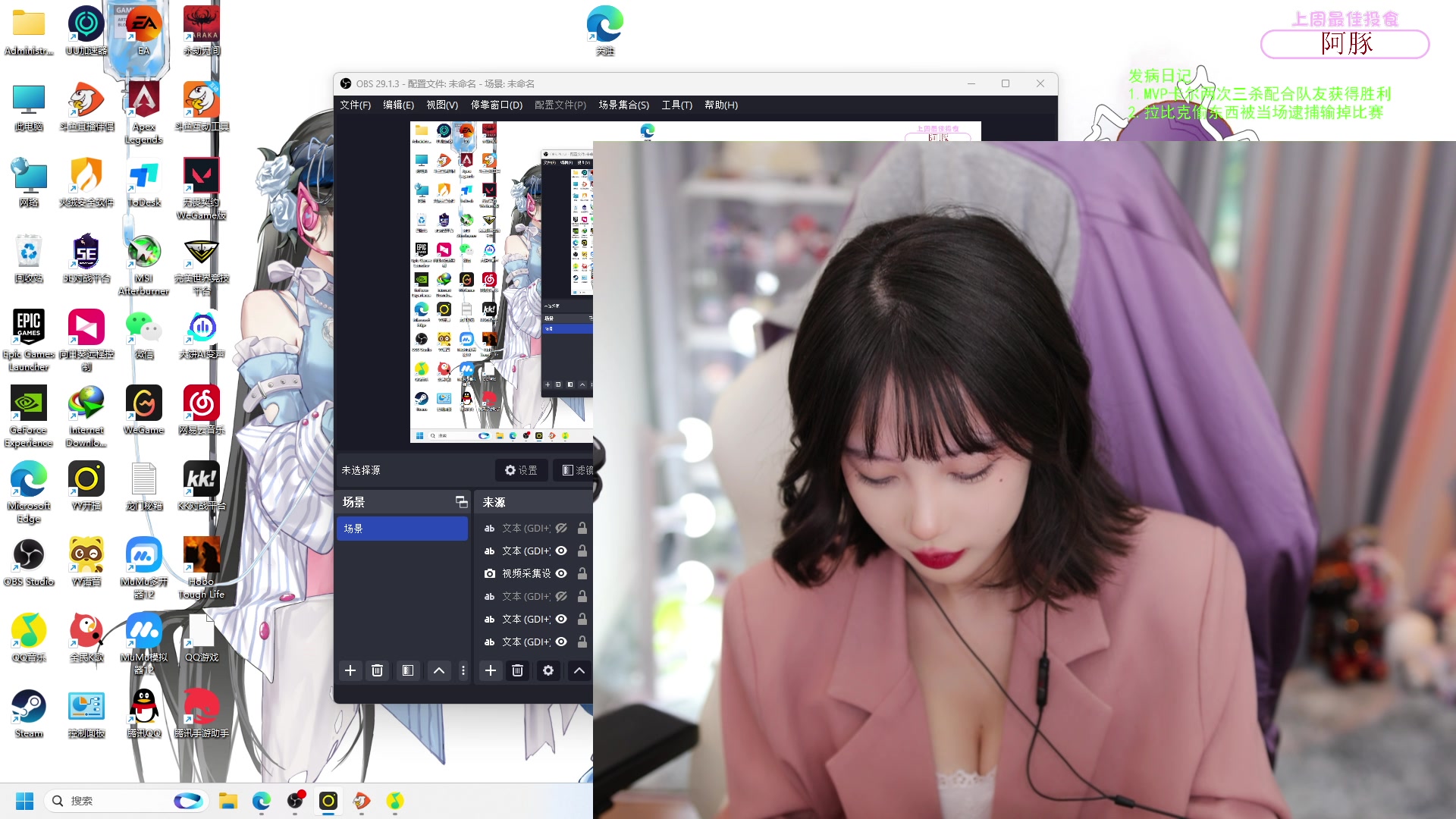Open the 斗鱼直播伴侣 desktop shortcut
Screen dimensions: 1456x819
coord(86,107)
